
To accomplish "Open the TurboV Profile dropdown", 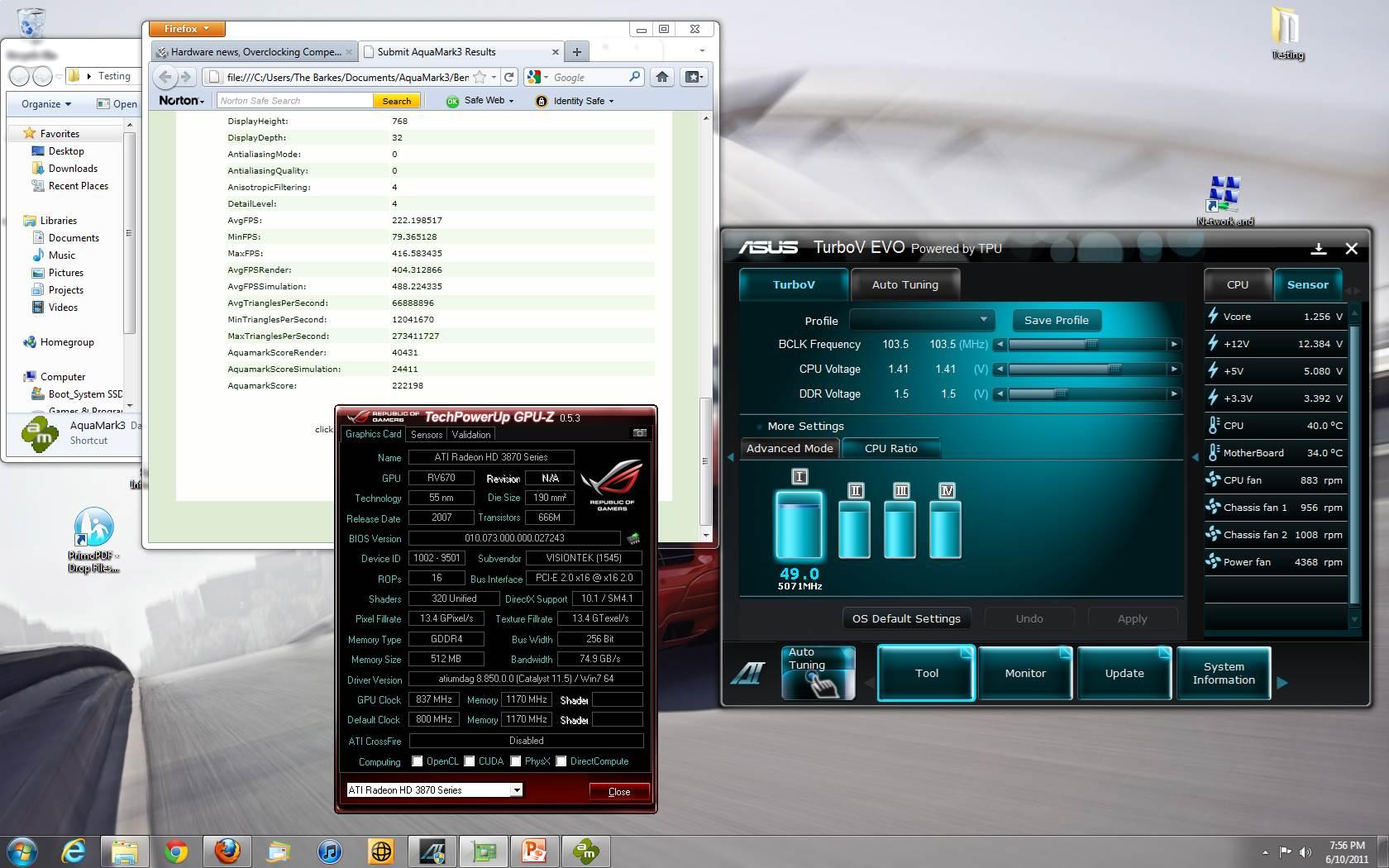I will (x=921, y=320).
